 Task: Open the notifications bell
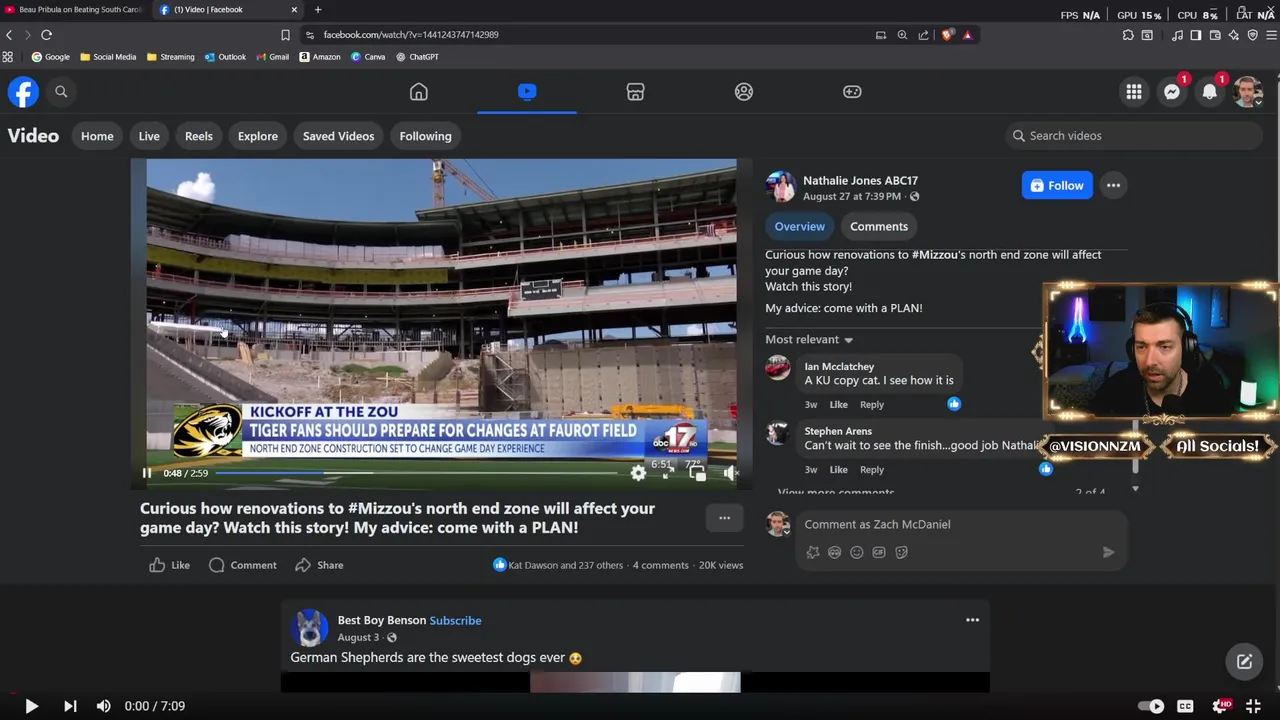(x=1210, y=92)
